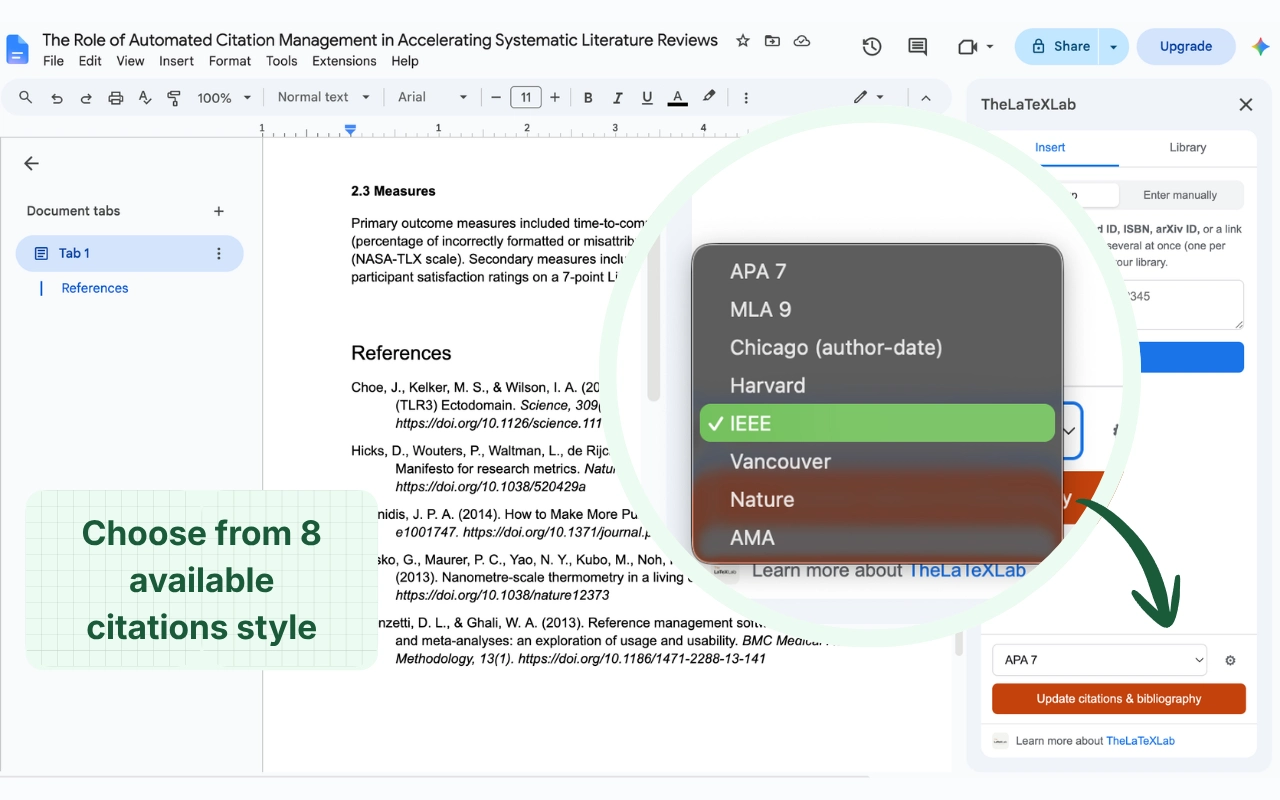
Task: Decrease font size with minus button
Action: (x=495, y=97)
